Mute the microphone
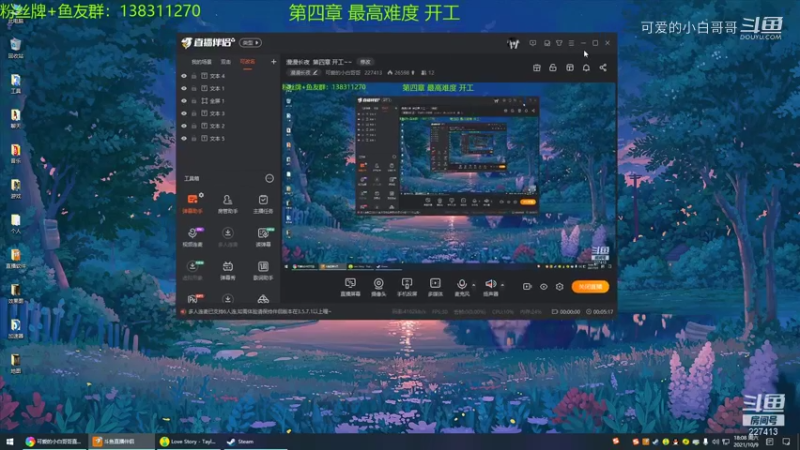This screenshot has height=450, width=800. click(462, 287)
